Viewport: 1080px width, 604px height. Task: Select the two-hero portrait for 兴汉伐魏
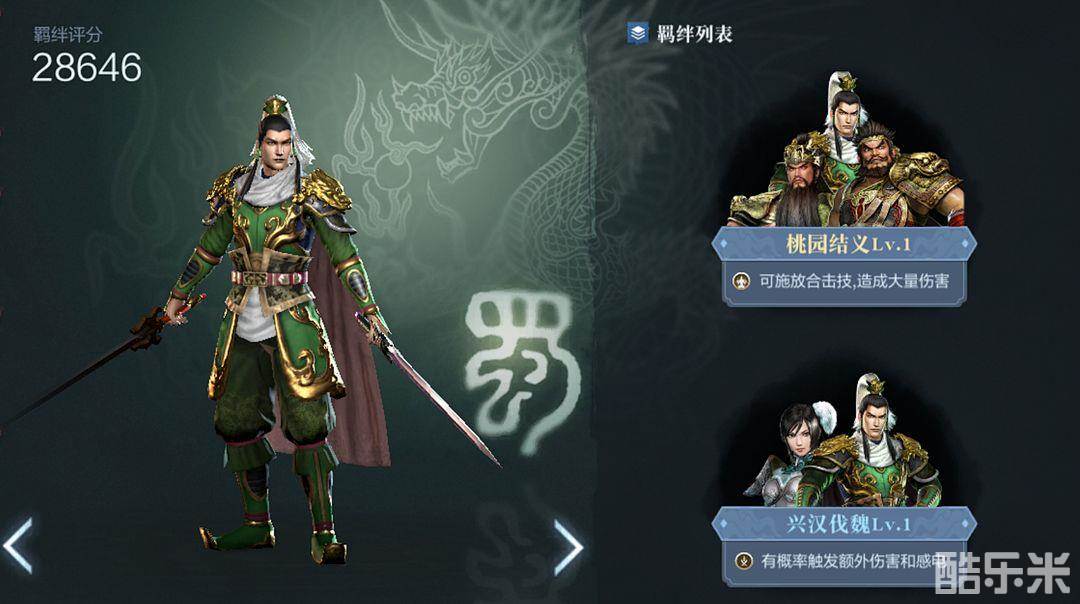click(844, 441)
